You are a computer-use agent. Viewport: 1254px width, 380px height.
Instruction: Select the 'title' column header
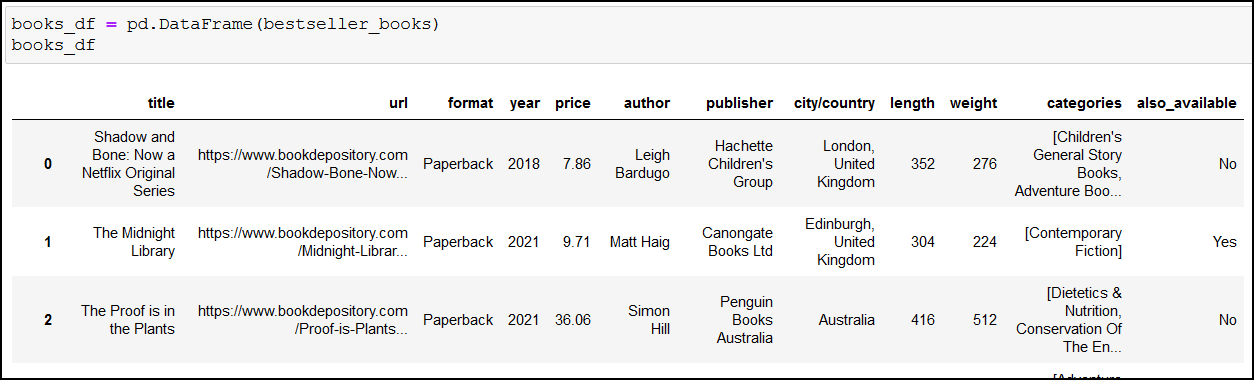click(x=161, y=103)
